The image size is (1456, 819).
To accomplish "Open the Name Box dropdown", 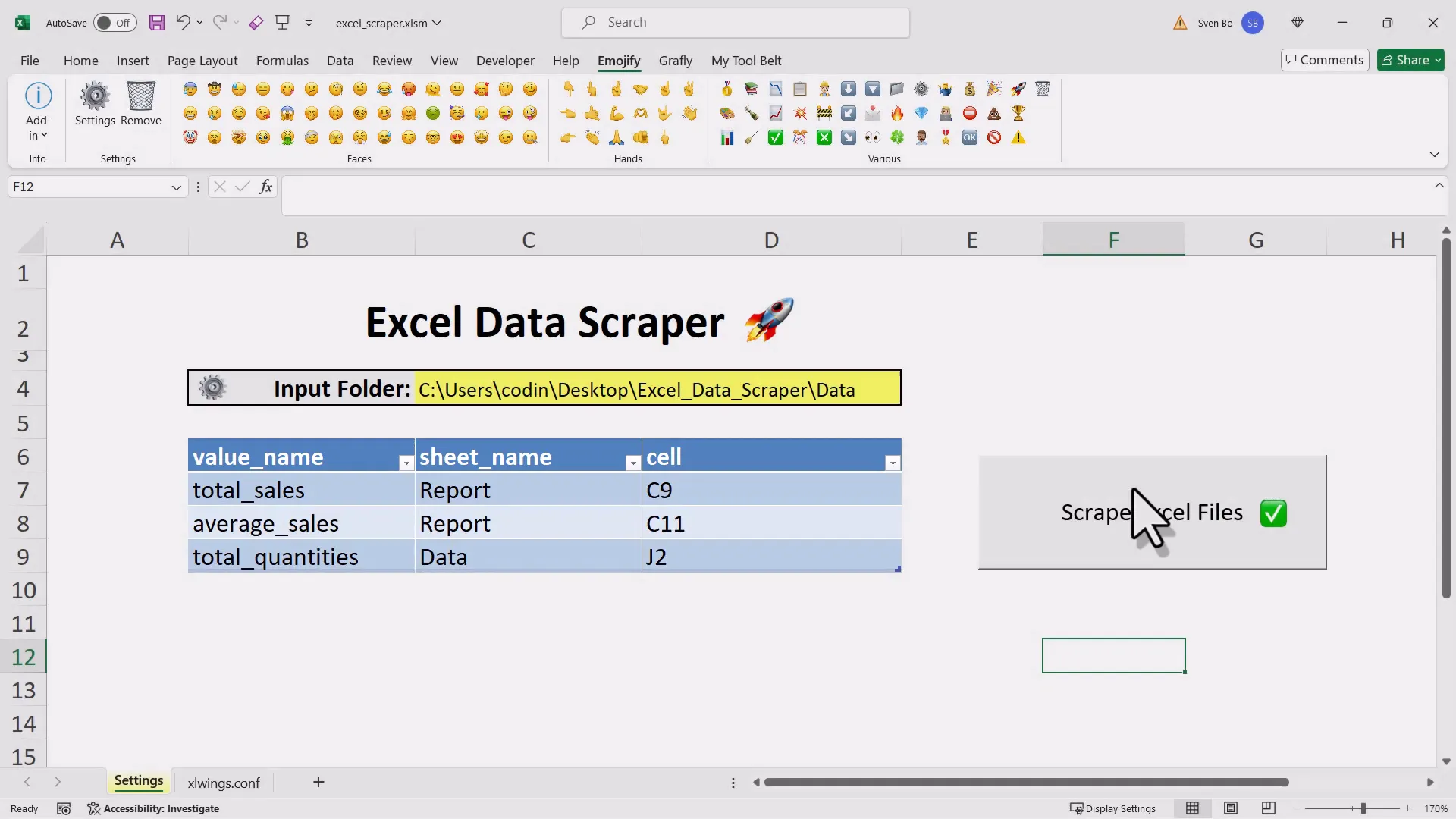I will pyautogui.click(x=176, y=187).
